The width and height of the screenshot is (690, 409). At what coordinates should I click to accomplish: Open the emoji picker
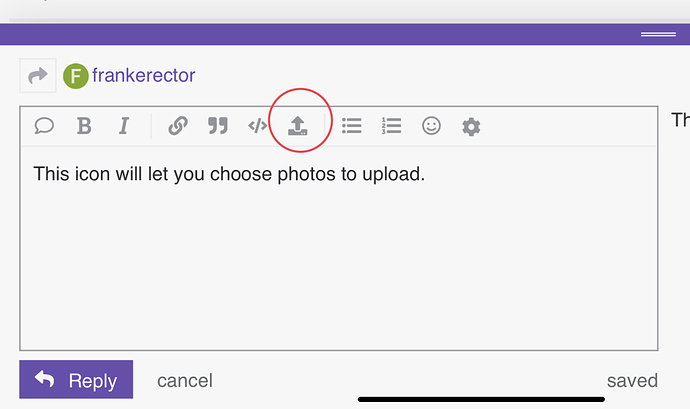[431, 126]
